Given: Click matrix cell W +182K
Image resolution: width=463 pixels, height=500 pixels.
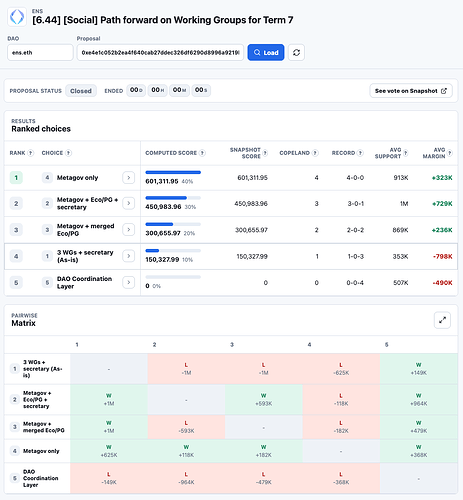Looking at the screenshot, I should 264,451.
